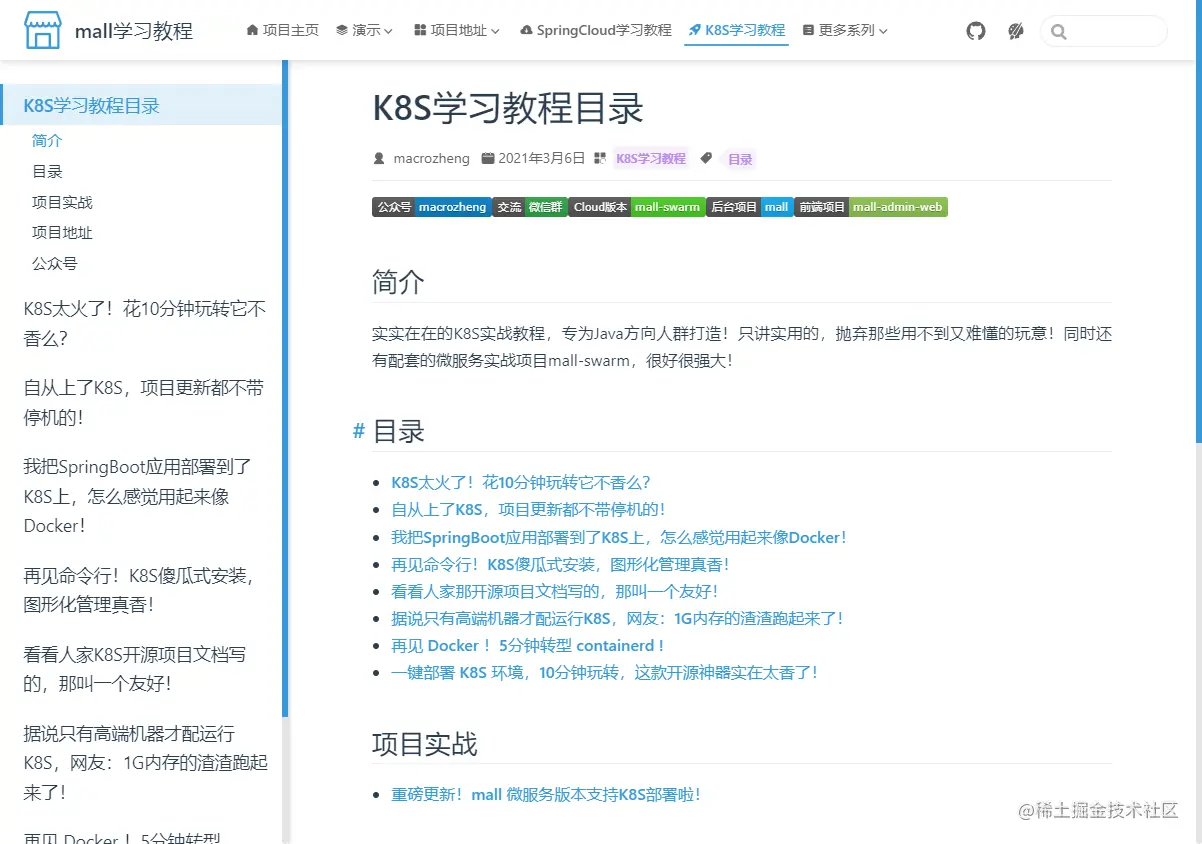Open link K8S太火了！花10分钟玩转它不香么？
Viewport: 1202px width, 844px height.
coord(521,482)
